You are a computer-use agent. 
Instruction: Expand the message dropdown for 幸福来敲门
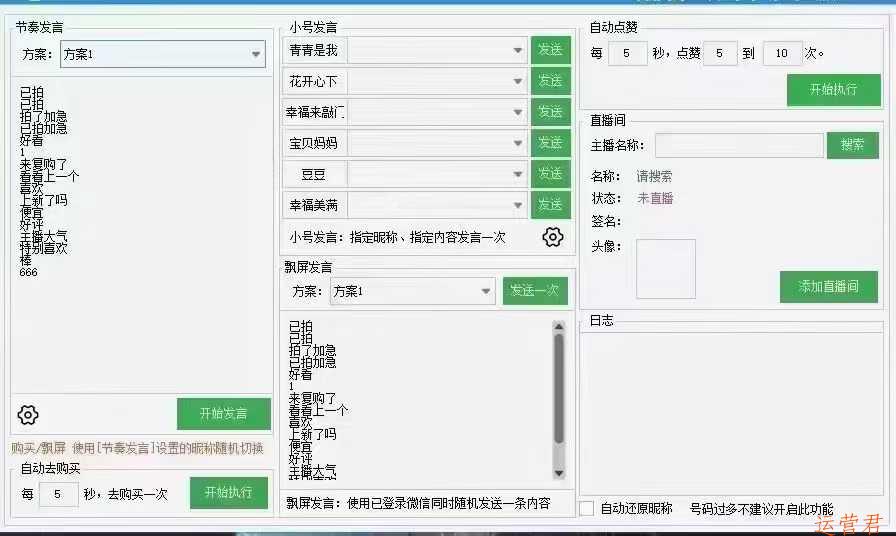(x=517, y=112)
